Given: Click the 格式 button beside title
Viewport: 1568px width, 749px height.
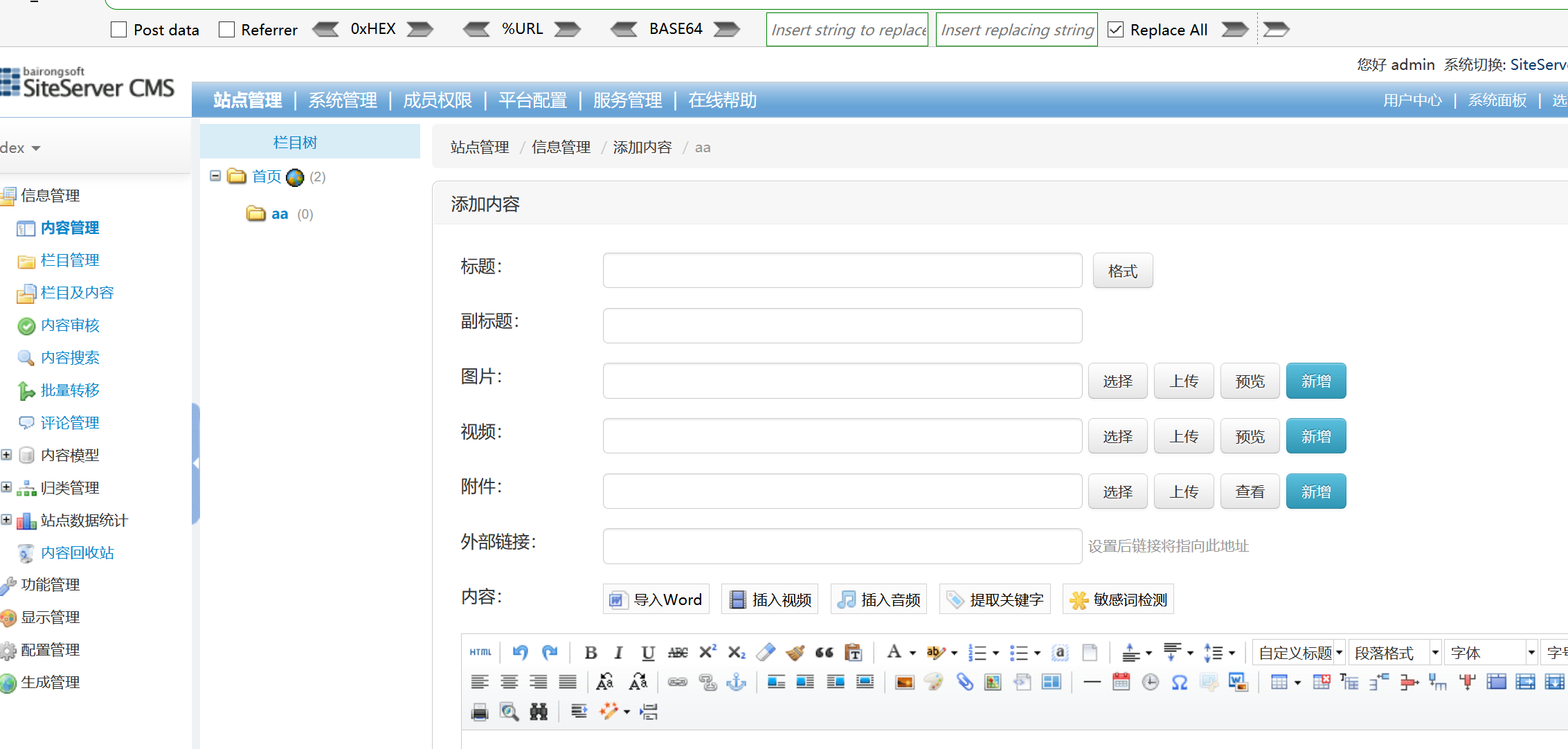Looking at the screenshot, I should pos(1123,271).
